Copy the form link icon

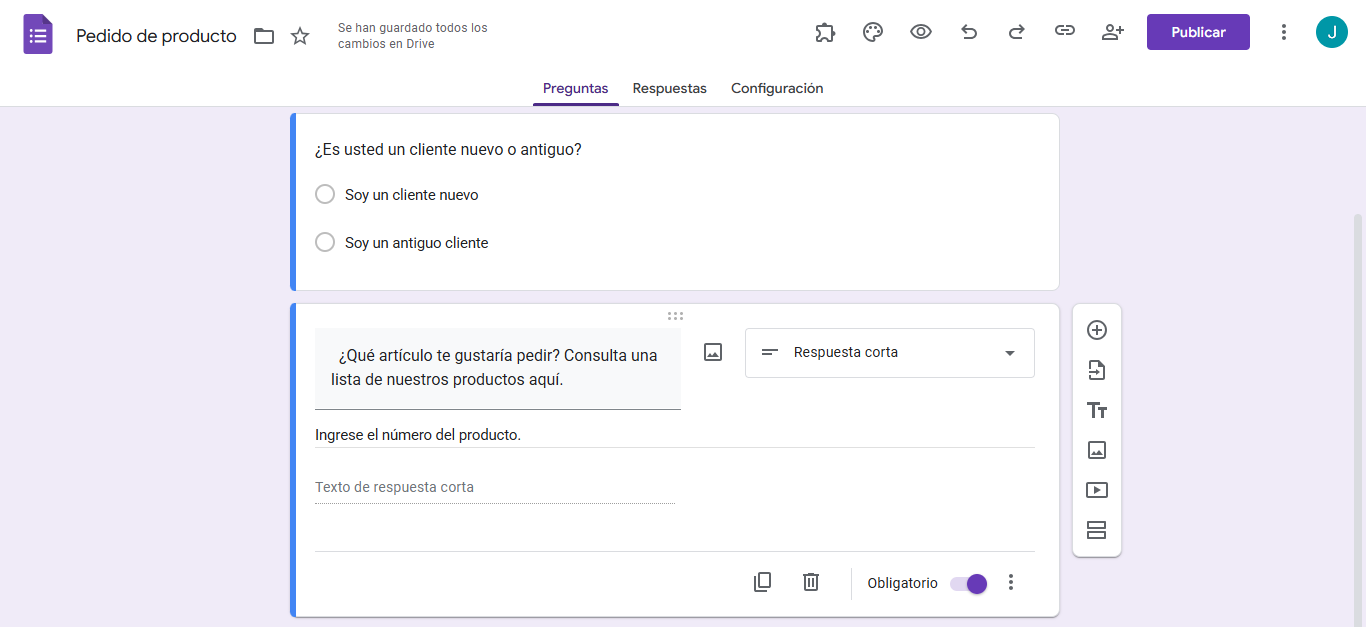coord(1065,32)
